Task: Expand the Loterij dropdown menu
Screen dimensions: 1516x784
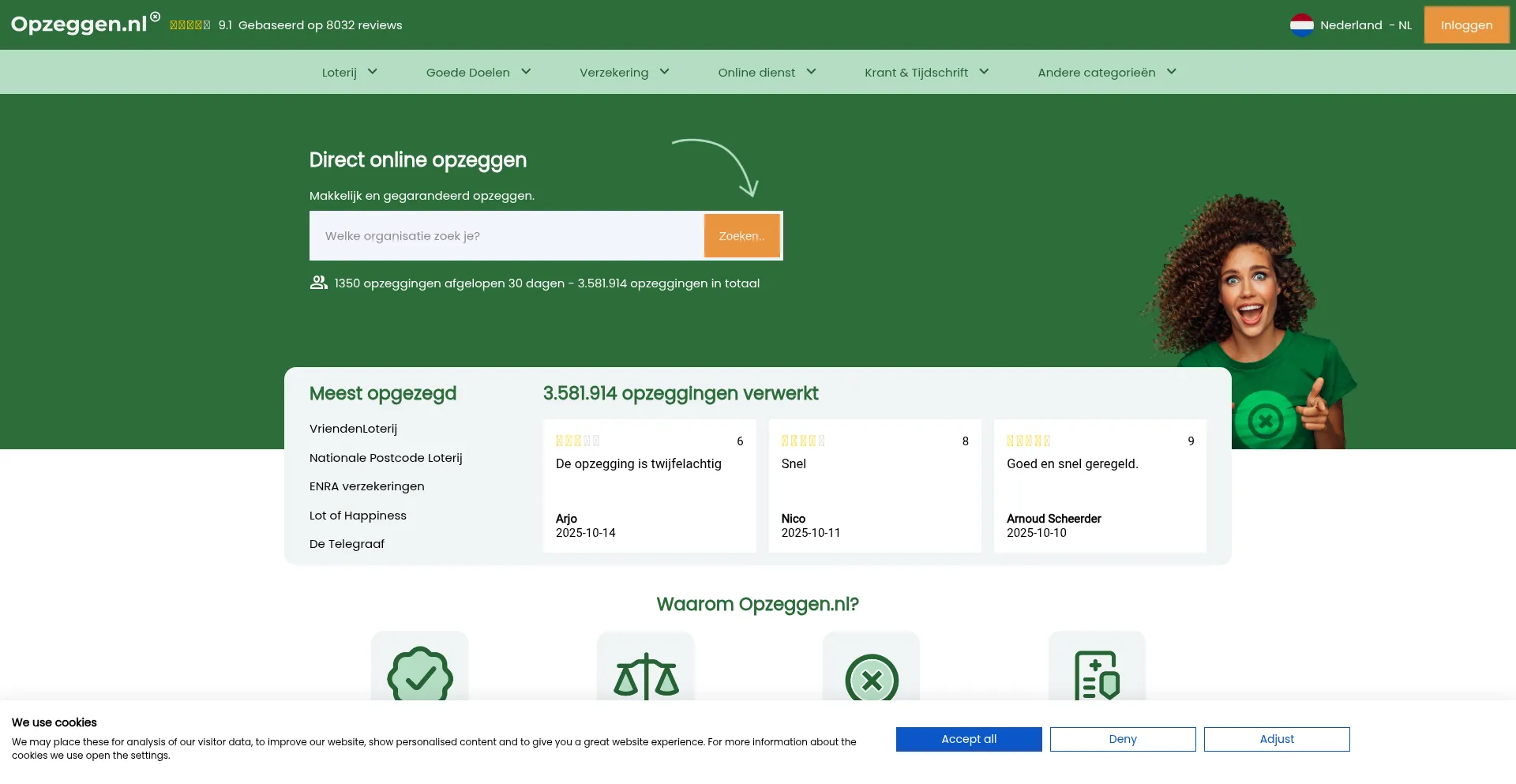Action: click(350, 72)
